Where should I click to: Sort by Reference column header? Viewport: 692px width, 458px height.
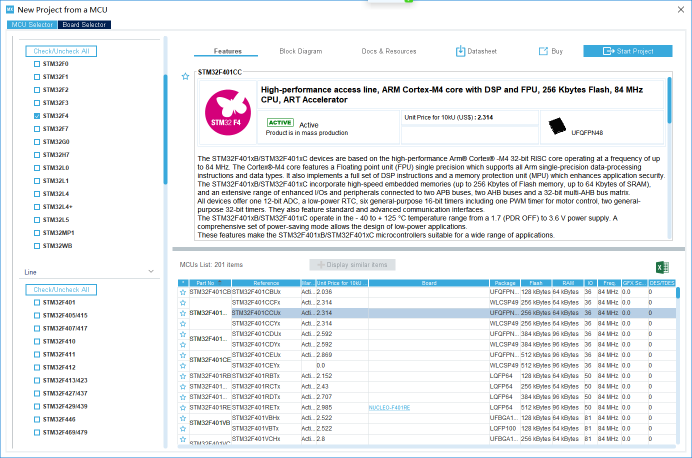coord(266,283)
